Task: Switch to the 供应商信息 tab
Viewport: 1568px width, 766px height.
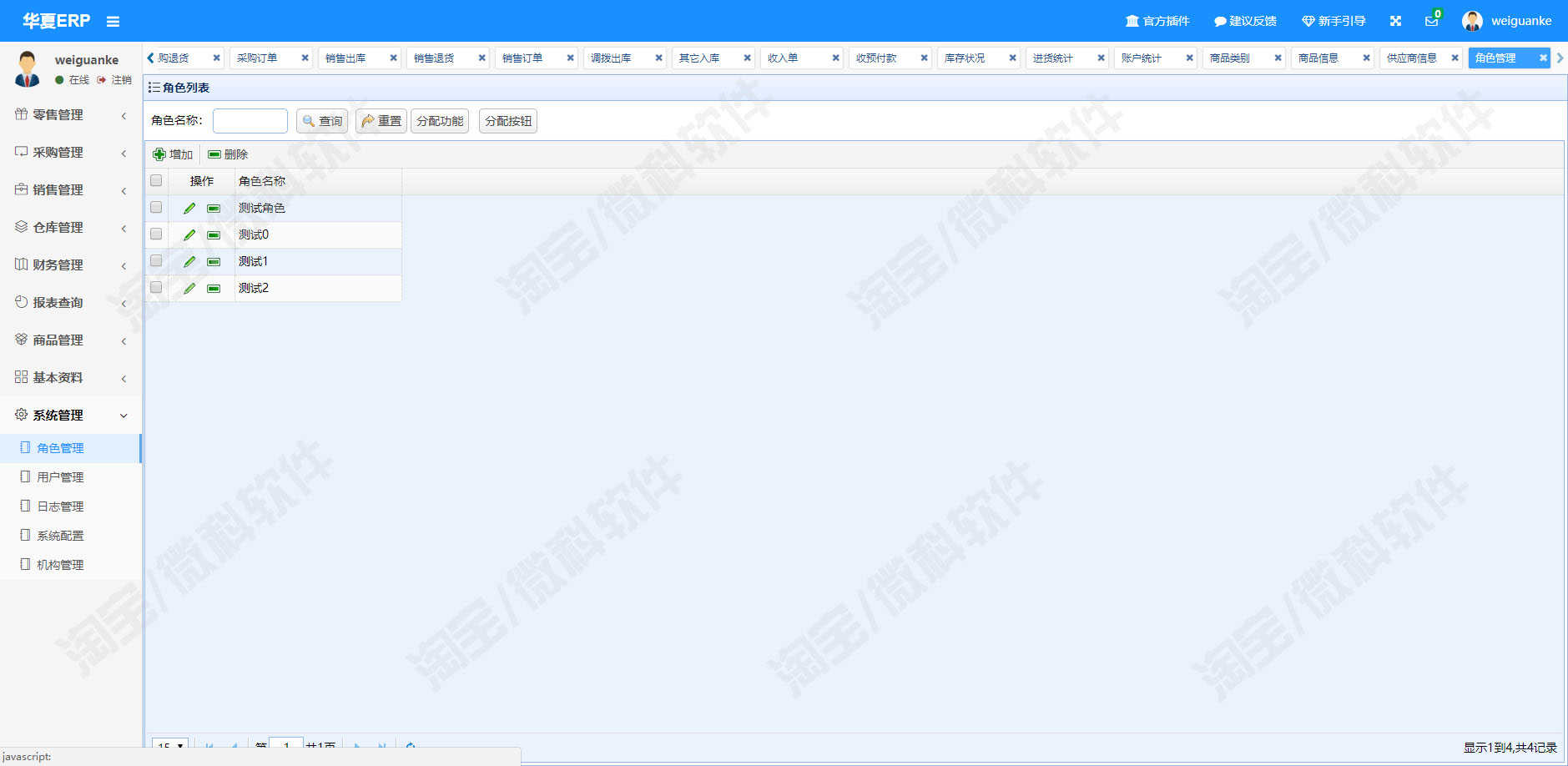Action: tap(1412, 58)
